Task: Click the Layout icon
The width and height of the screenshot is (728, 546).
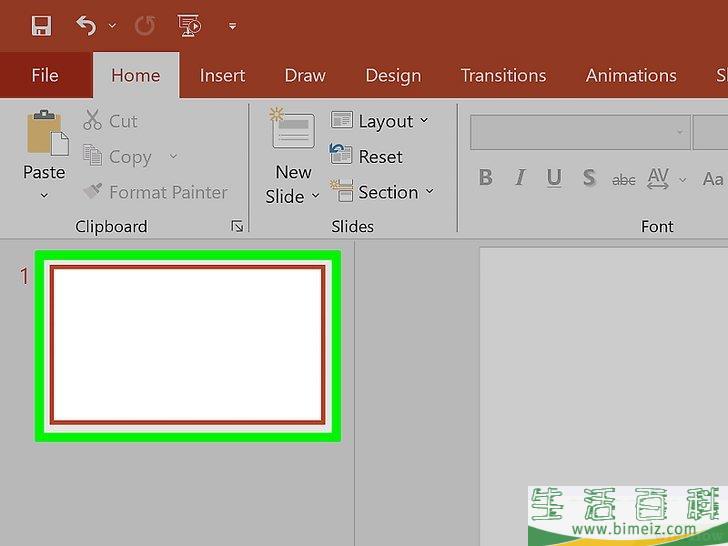Action: coord(342,120)
